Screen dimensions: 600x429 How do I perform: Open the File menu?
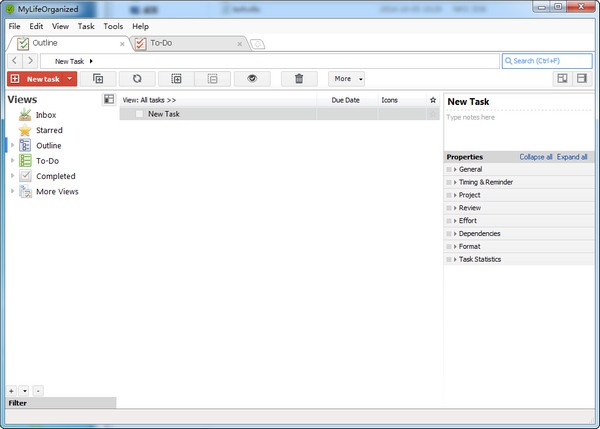pos(15,26)
